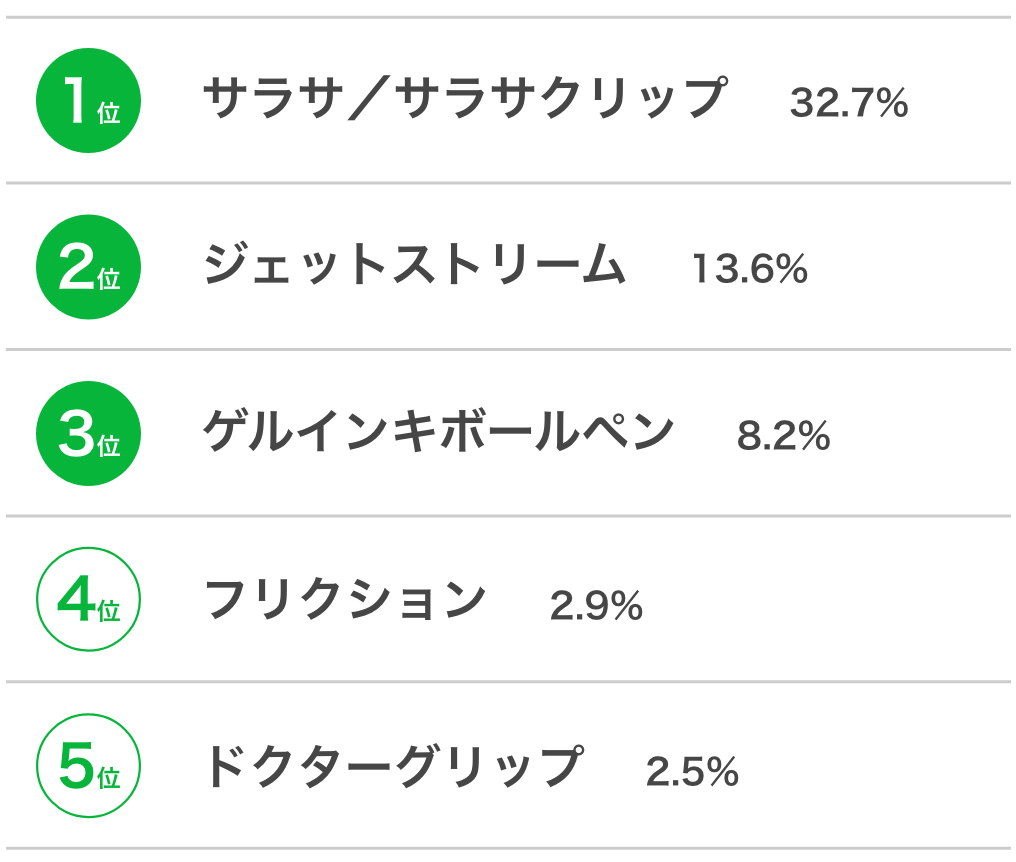Click the green 2位 rank badge
Screen dimensions: 1016x862
point(88,267)
